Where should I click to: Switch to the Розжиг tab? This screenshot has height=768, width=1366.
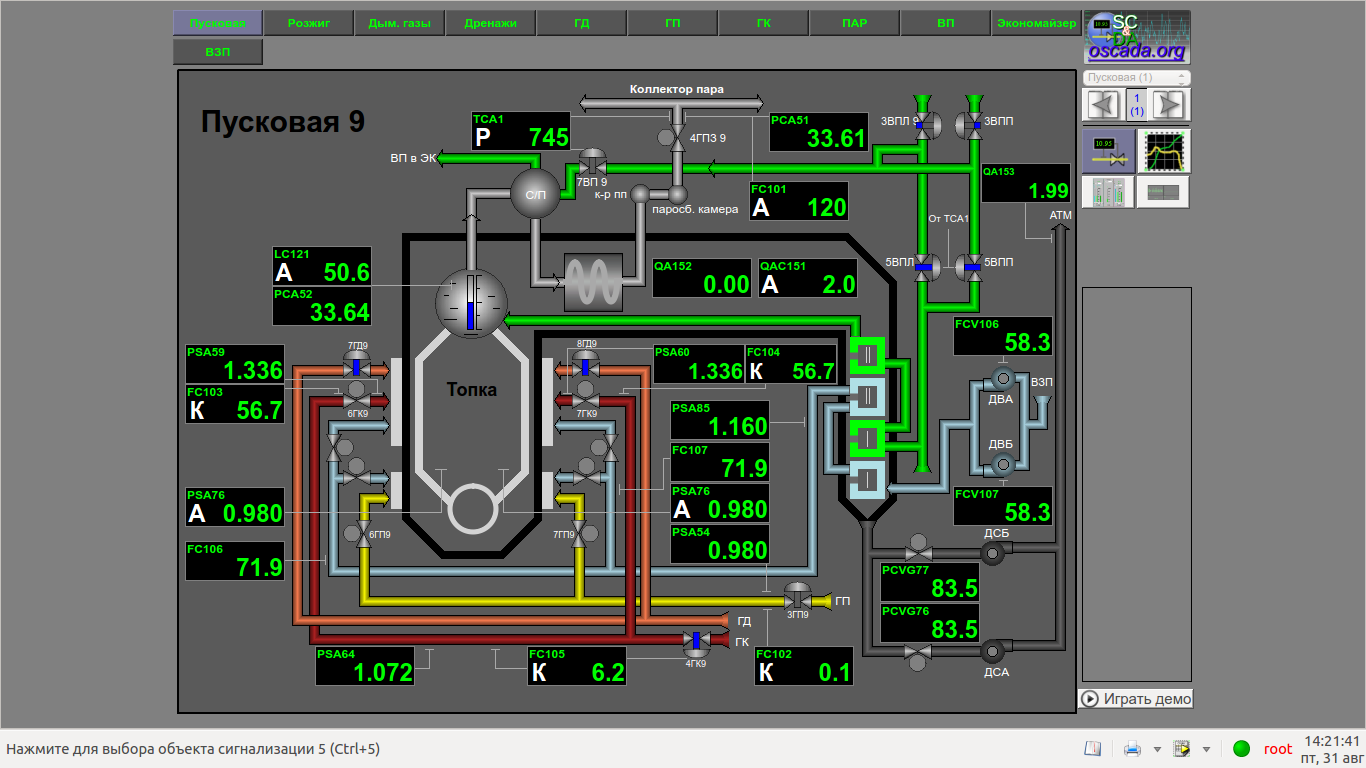click(308, 23)
